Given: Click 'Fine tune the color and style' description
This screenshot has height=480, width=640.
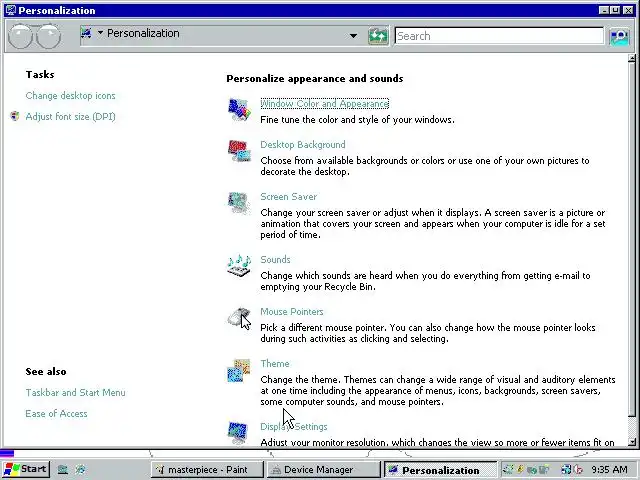Looking at the screenshot, I should [358, 120].
